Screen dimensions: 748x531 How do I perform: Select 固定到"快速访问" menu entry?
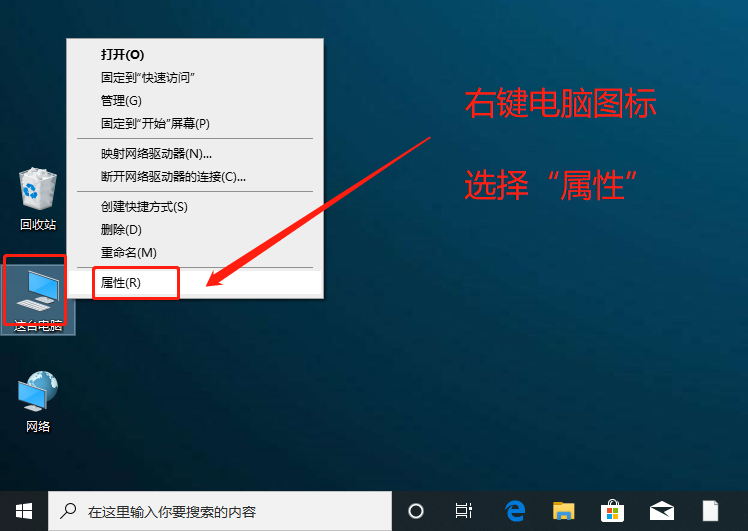click(147, 77)
